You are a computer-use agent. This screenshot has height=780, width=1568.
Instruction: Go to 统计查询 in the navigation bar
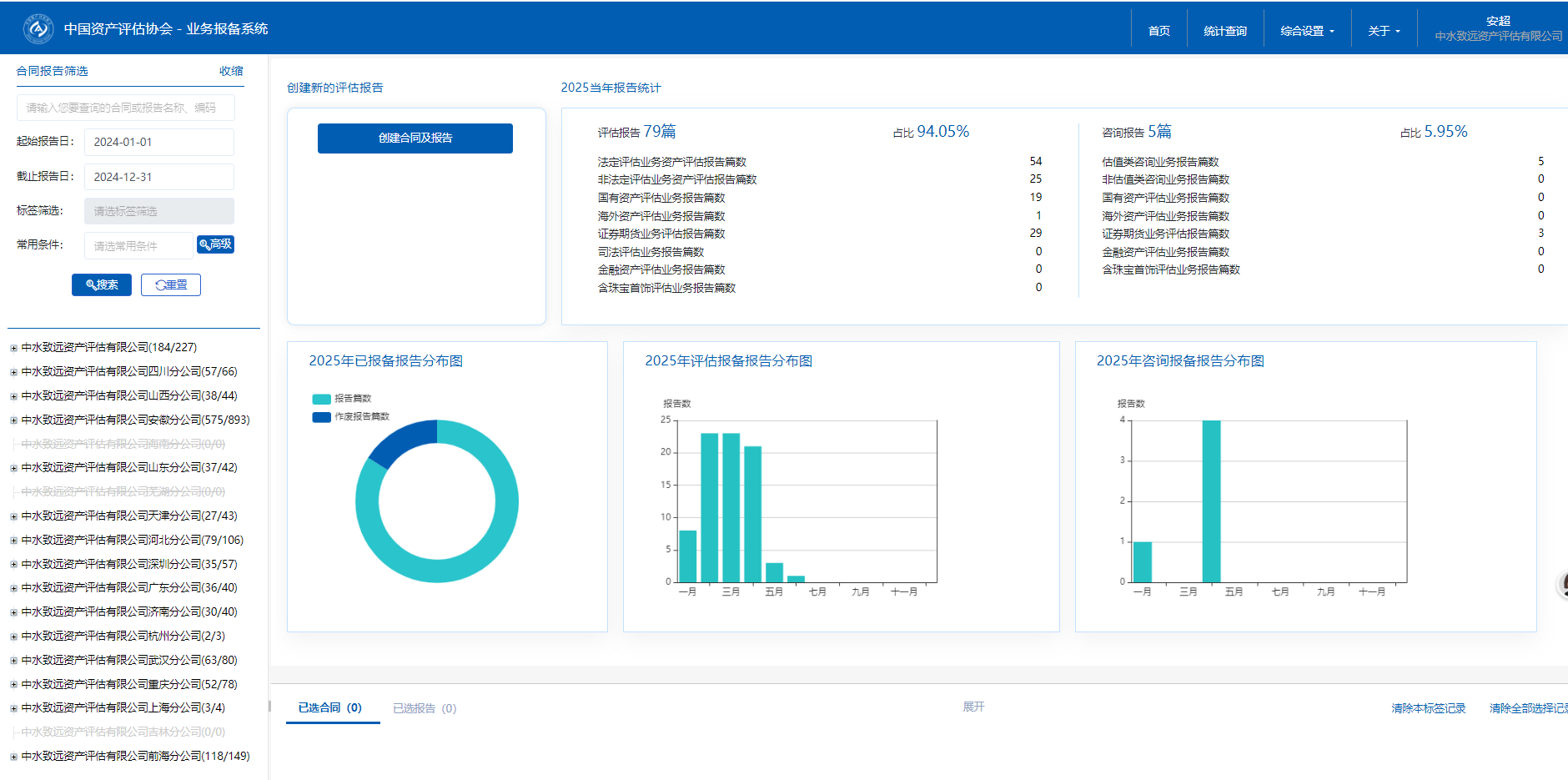[1224, 31]
